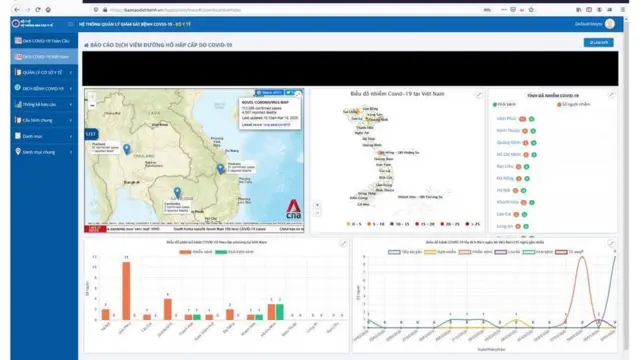The width and height of the screenshot is (640, 360).
Task: Click the browser reload icon
Action: point(38,9)
